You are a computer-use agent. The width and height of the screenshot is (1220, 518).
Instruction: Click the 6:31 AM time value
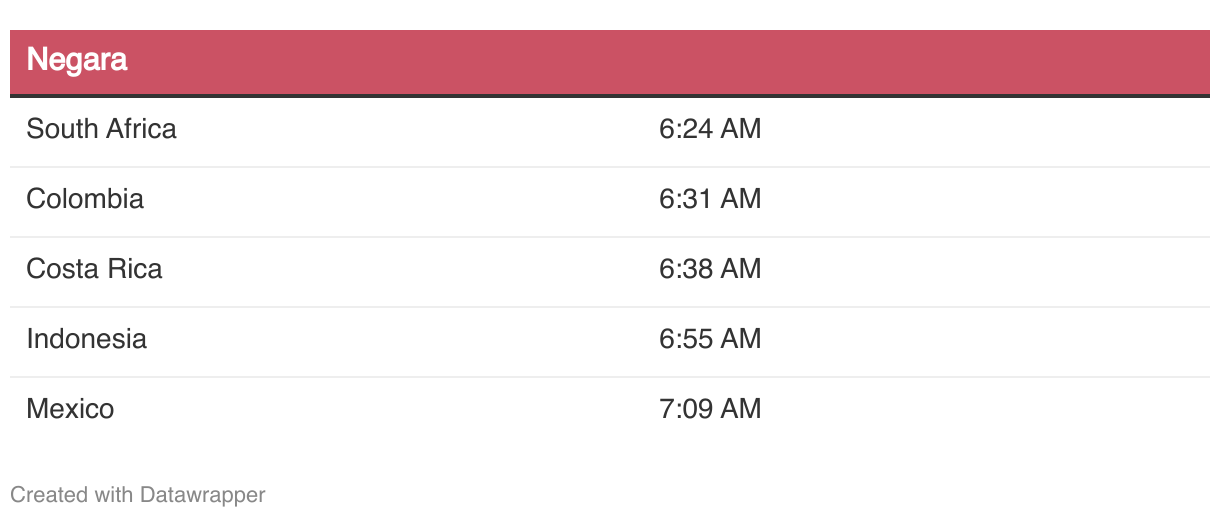(710, 199)
